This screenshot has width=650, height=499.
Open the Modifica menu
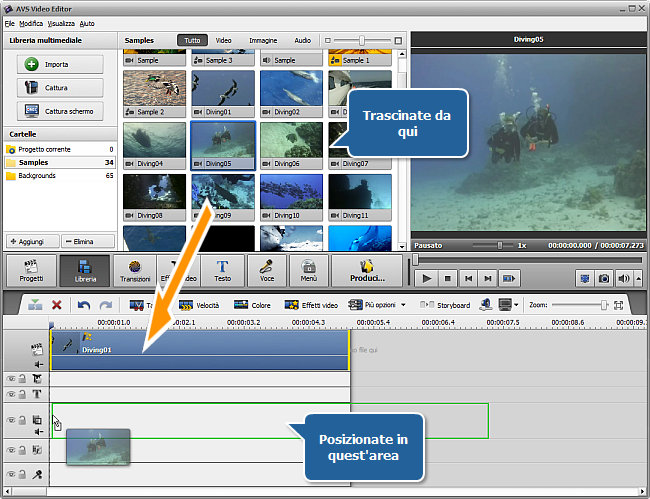tap(31, 24)
